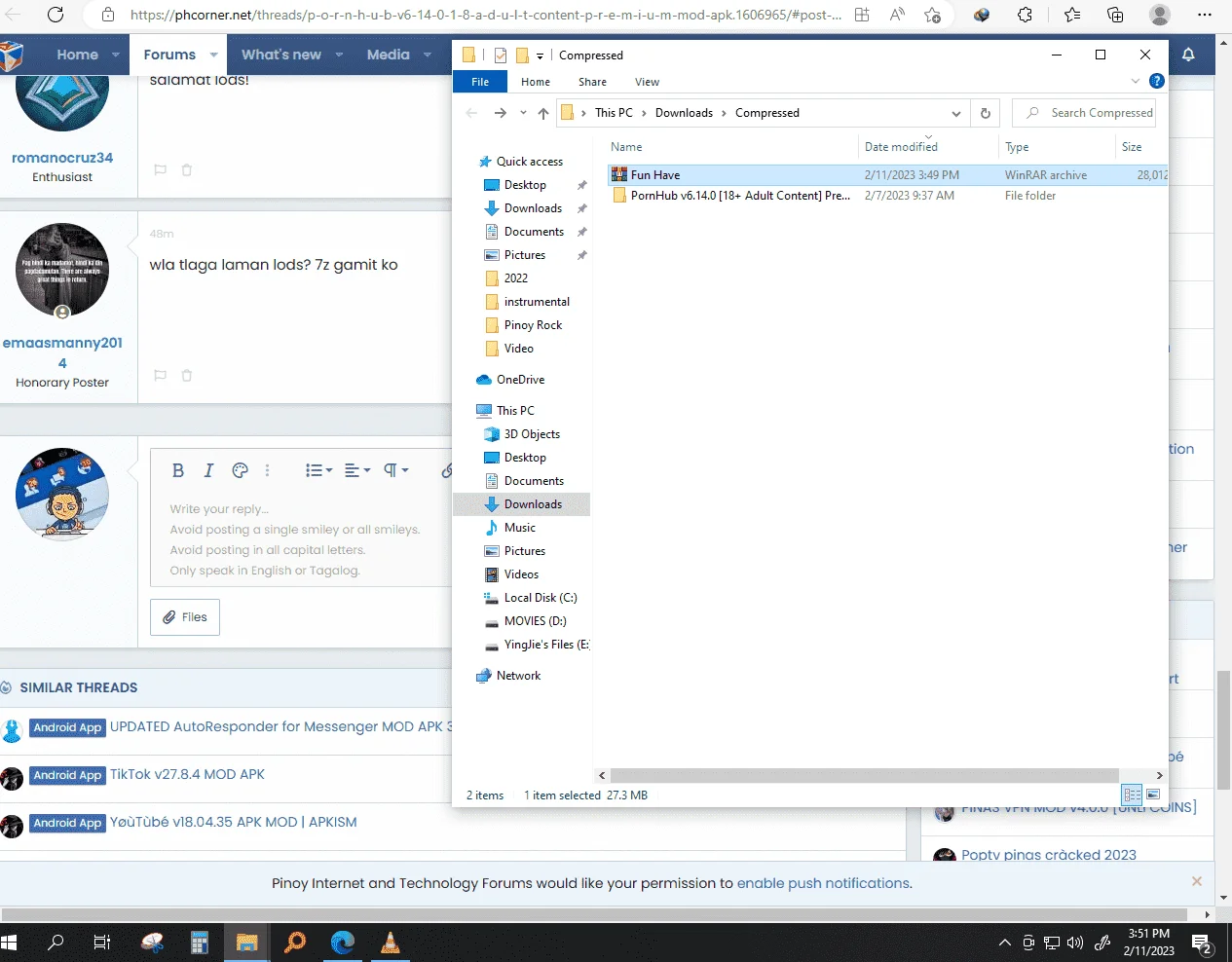View site lock information in address bar
The image size is (1232, 962).
108,15
